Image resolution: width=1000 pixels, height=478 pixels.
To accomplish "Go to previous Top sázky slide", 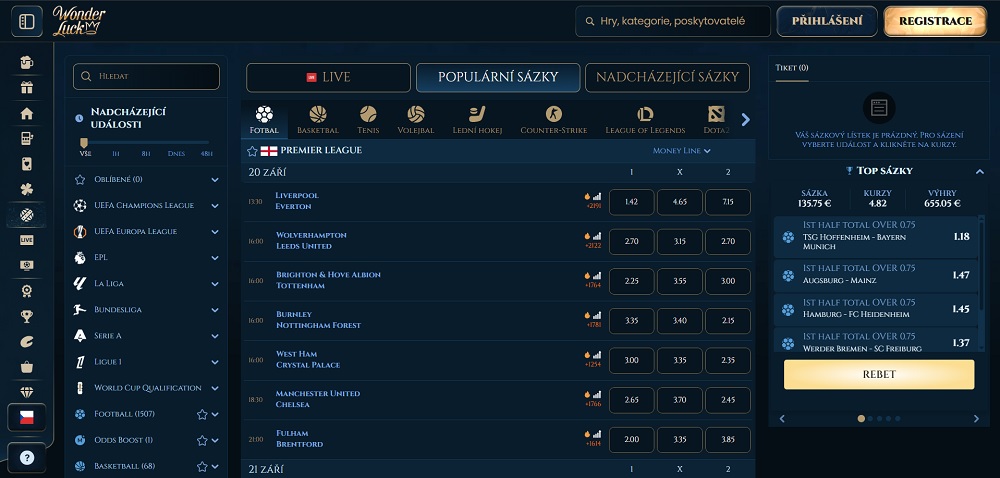I will [x=783, y=419].
